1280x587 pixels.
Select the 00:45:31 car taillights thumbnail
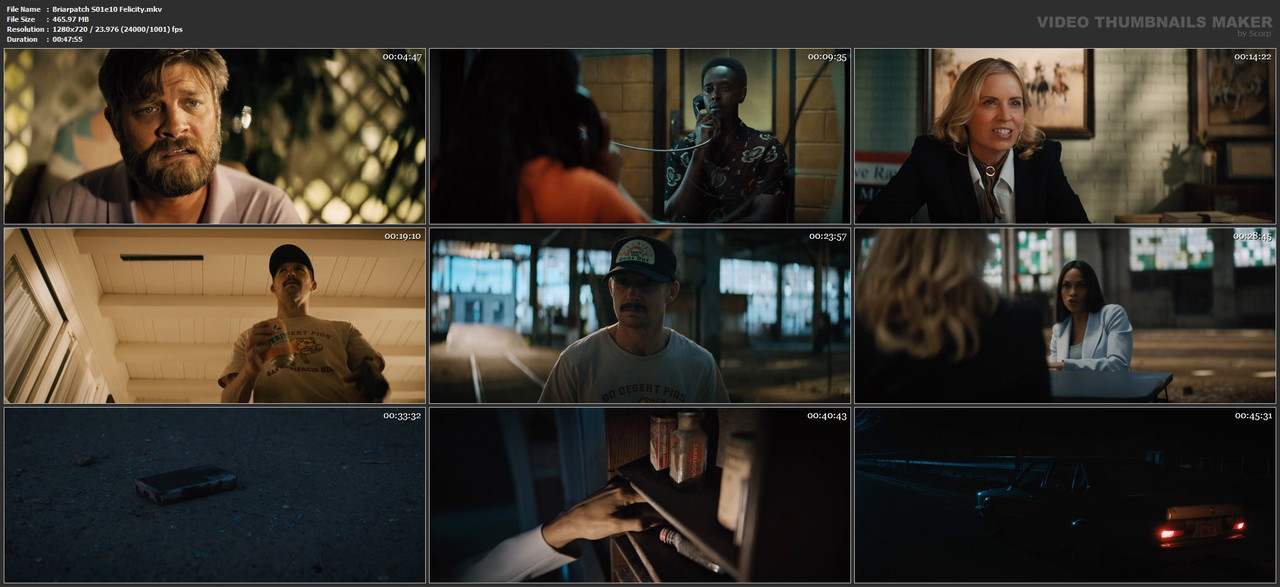tap(1065, 494)
